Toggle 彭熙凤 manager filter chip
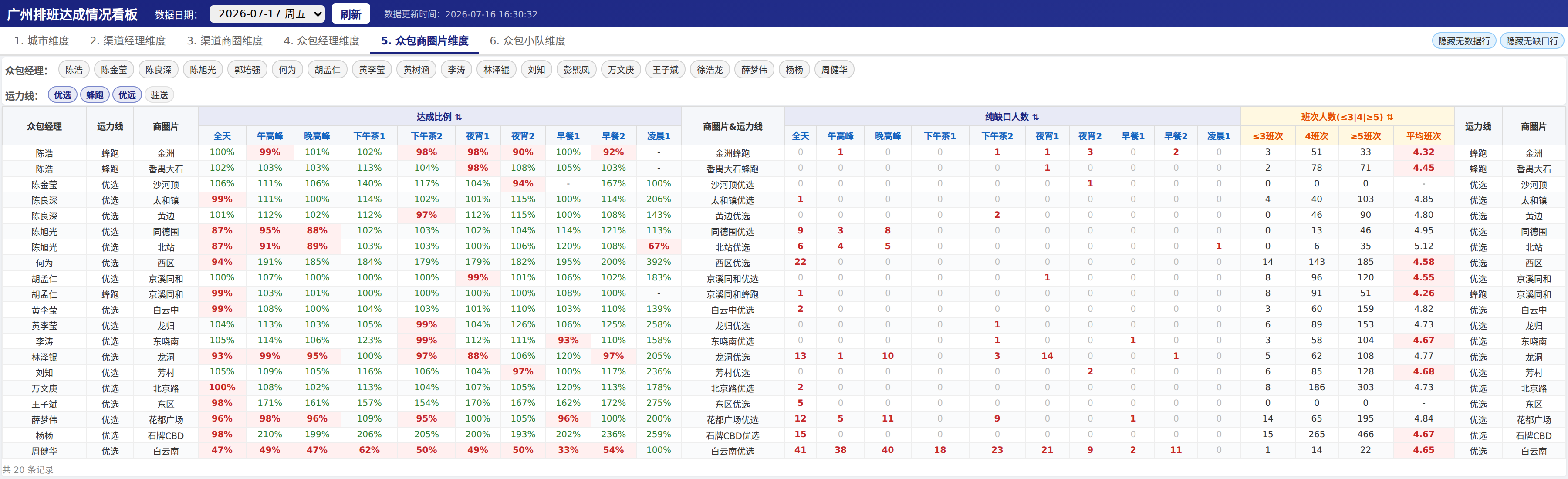The image size is (1568, 479). point(576,70)
